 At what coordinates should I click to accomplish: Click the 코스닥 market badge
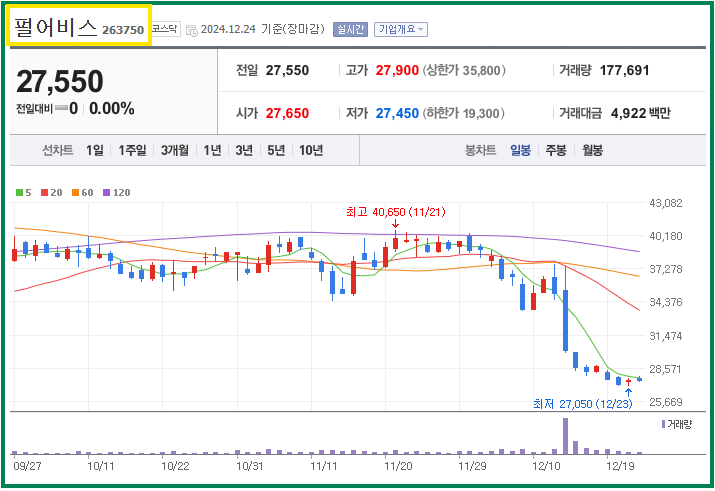pos(166,29)
